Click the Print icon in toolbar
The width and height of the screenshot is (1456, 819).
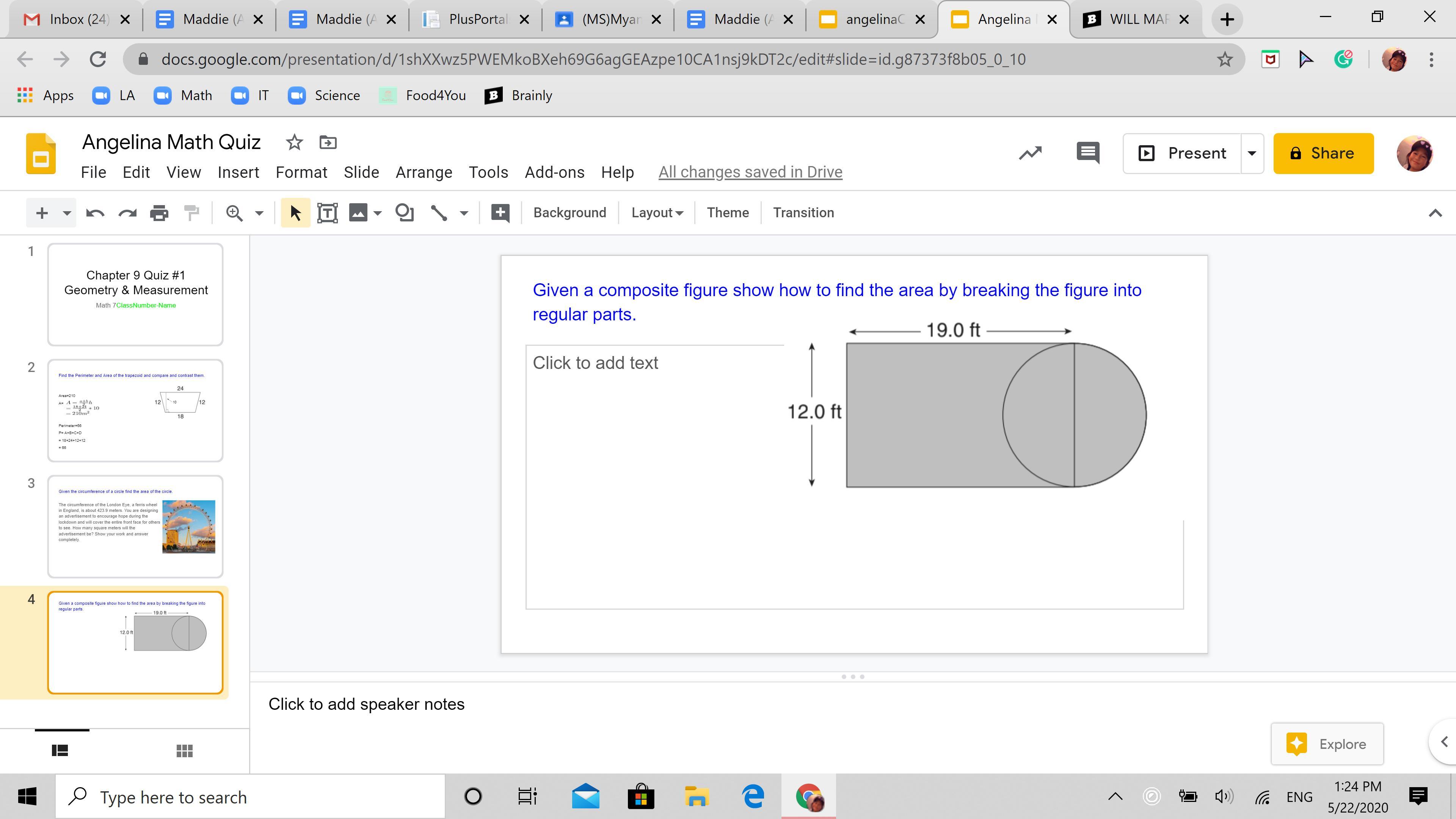[x=159, y=213]
